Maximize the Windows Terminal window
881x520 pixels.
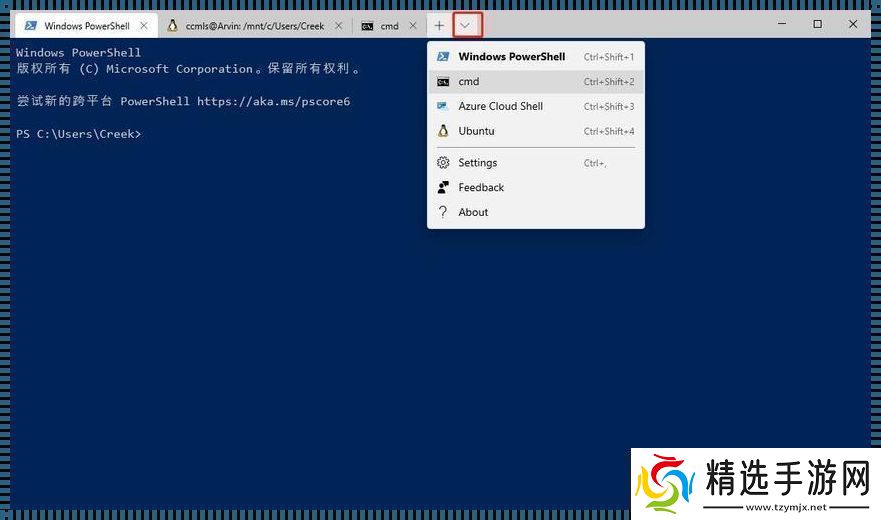(x=817, y=24)
